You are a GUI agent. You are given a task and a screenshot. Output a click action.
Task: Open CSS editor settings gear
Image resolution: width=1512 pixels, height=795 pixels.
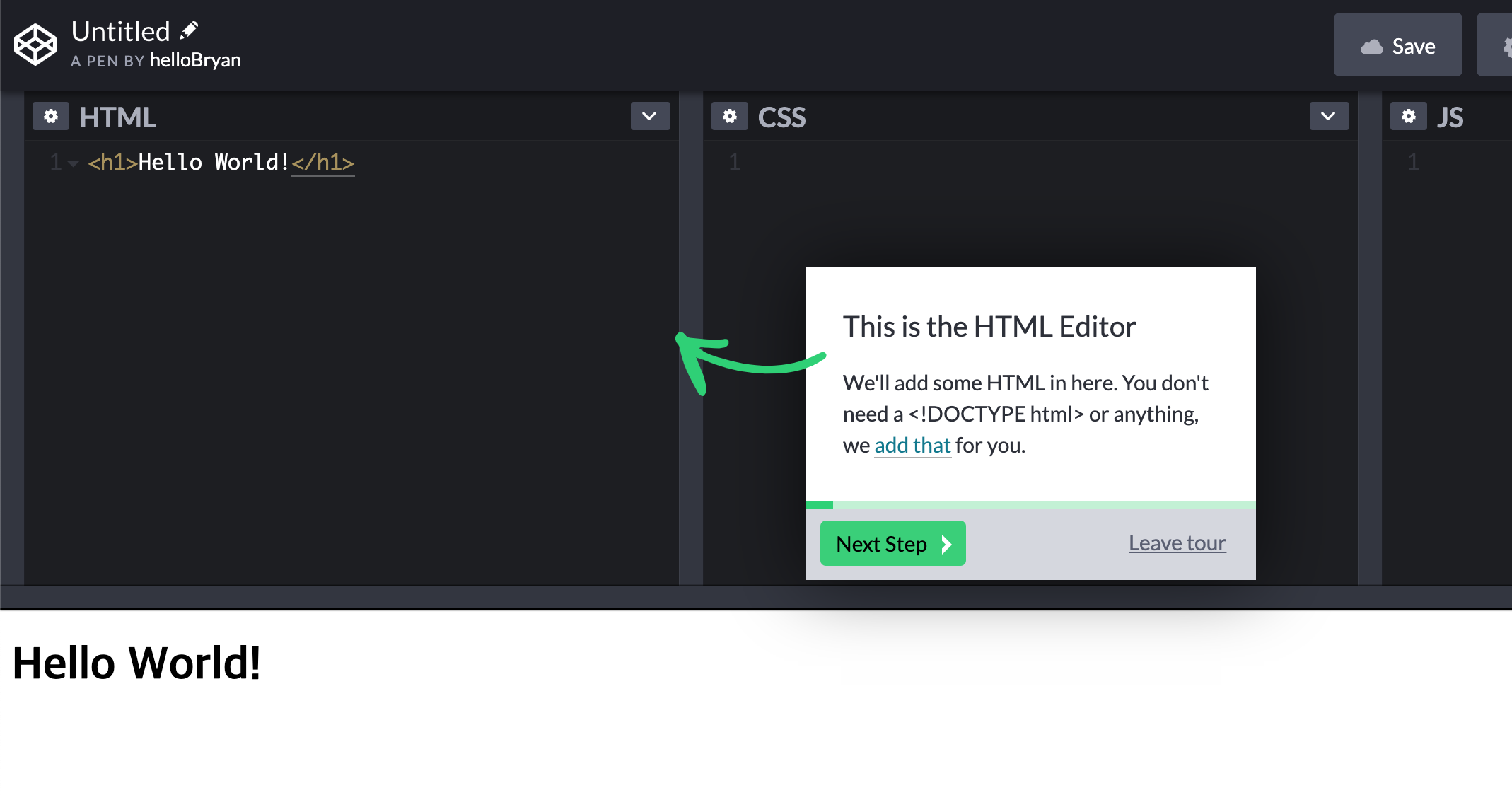coord(730,117)
